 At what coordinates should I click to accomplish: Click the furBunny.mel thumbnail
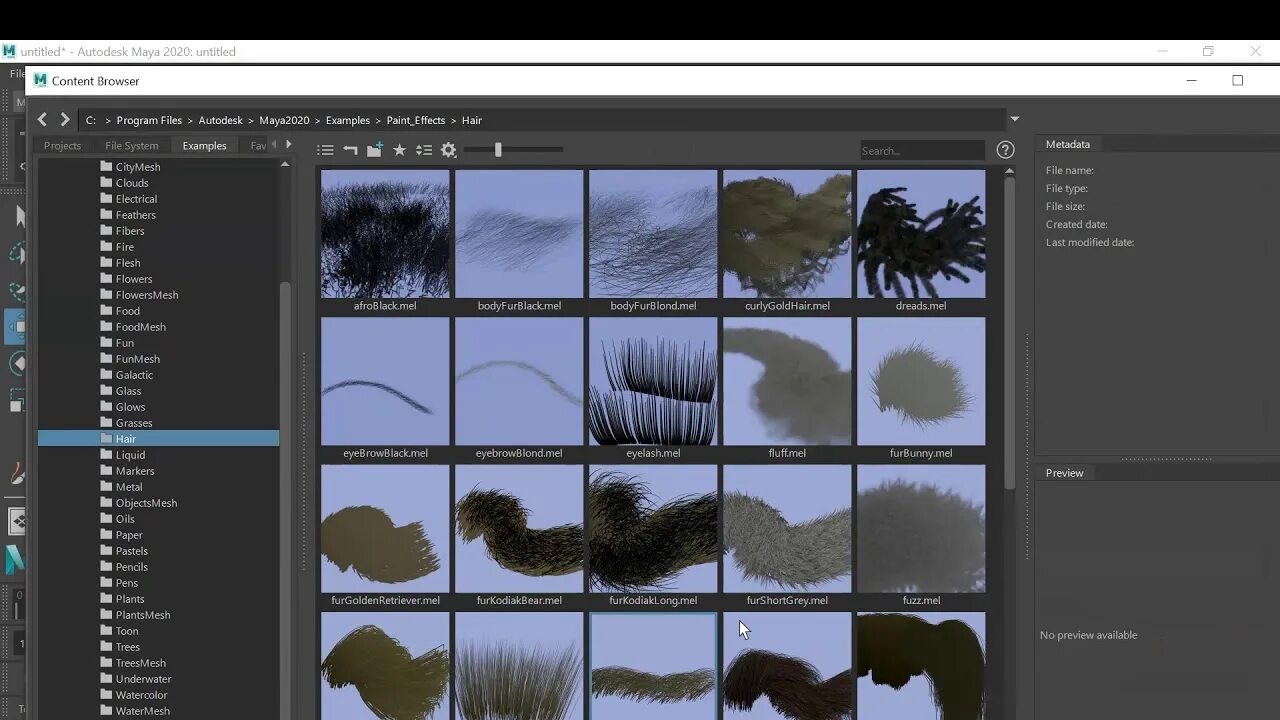[921, 381]
